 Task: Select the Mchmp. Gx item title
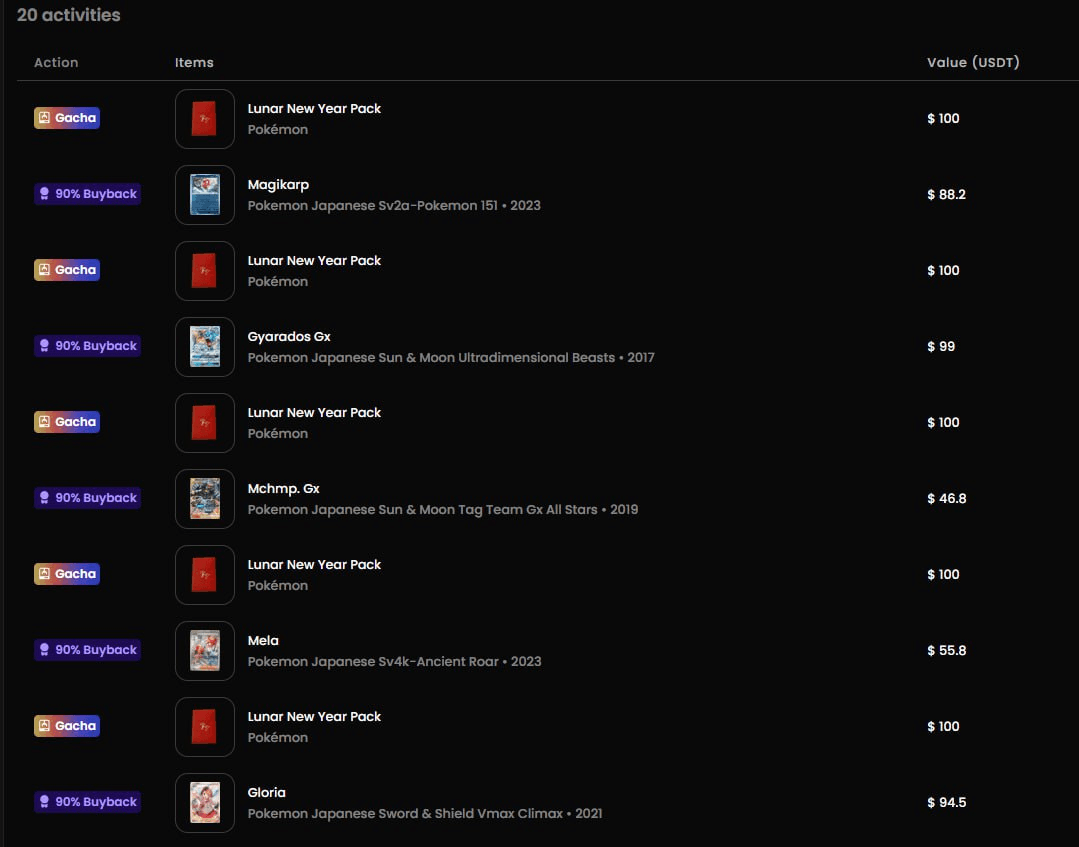(284, 489)
